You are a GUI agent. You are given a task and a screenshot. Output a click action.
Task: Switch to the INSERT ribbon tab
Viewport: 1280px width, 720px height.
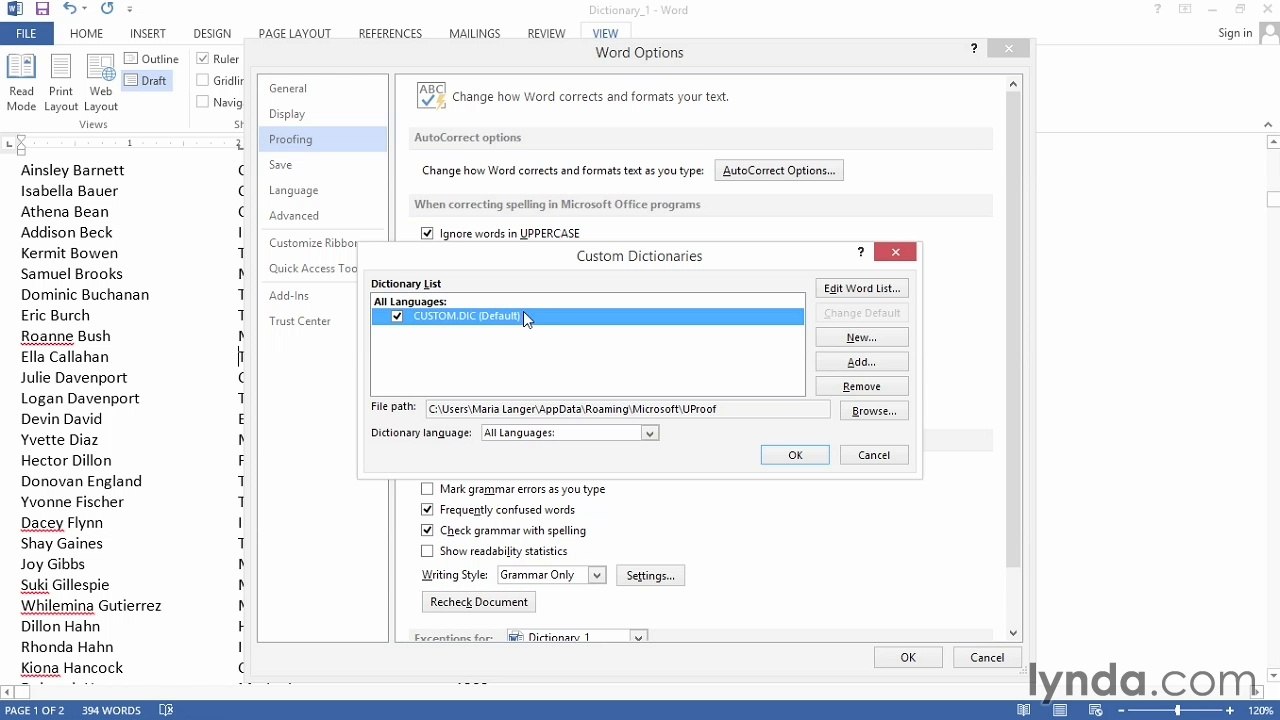(x=148, y=34)
